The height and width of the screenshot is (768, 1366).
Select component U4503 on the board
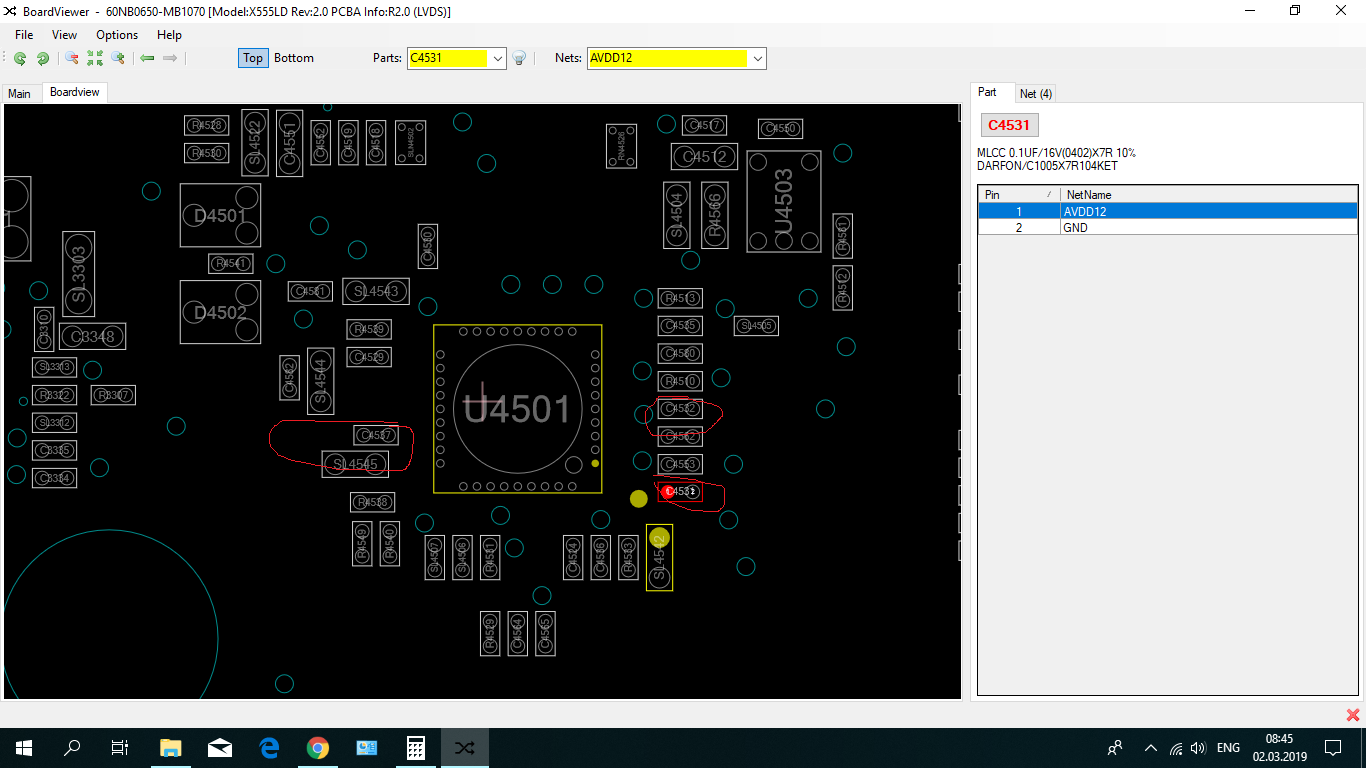(784, 202)
